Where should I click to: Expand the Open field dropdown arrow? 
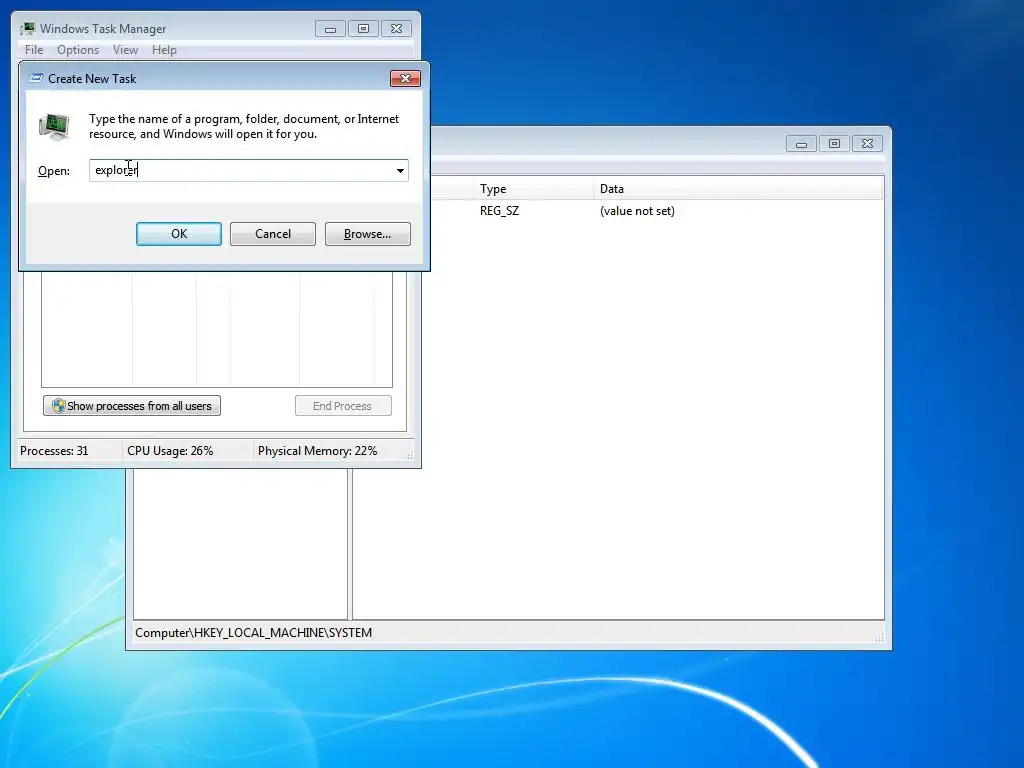[400, 170]
